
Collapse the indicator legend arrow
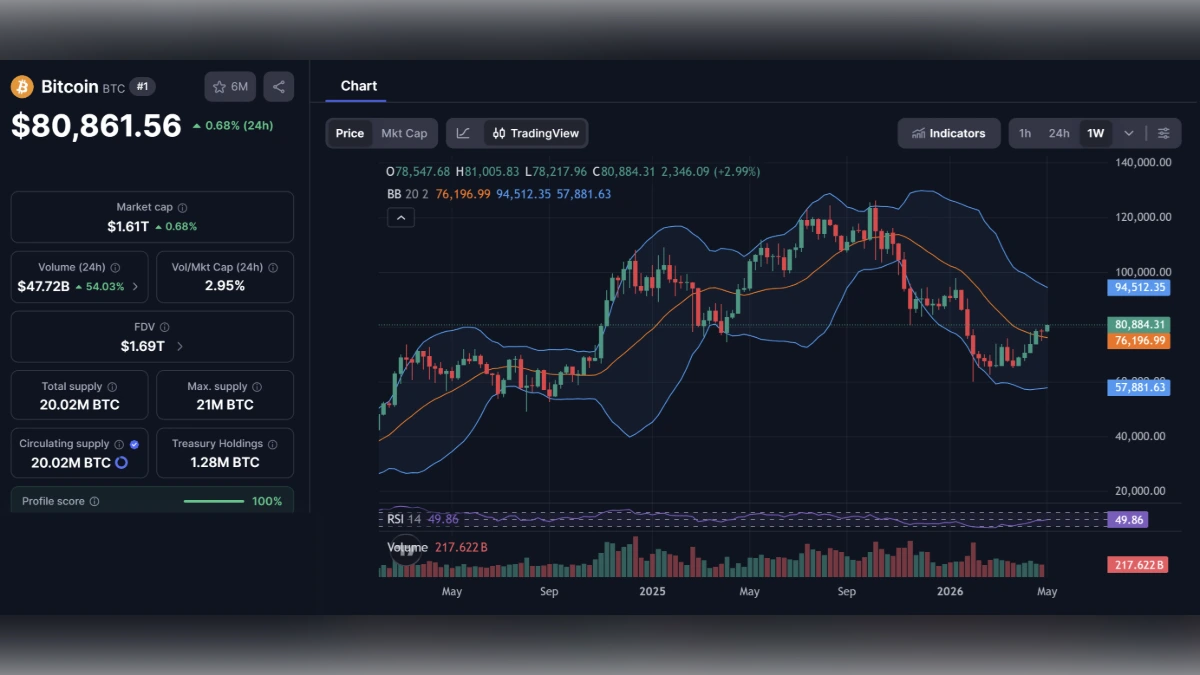click(x=400, y=217)
